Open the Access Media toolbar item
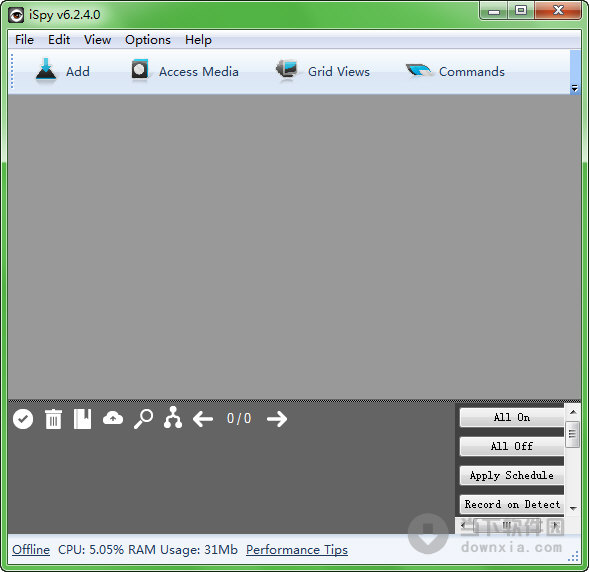 185,71
